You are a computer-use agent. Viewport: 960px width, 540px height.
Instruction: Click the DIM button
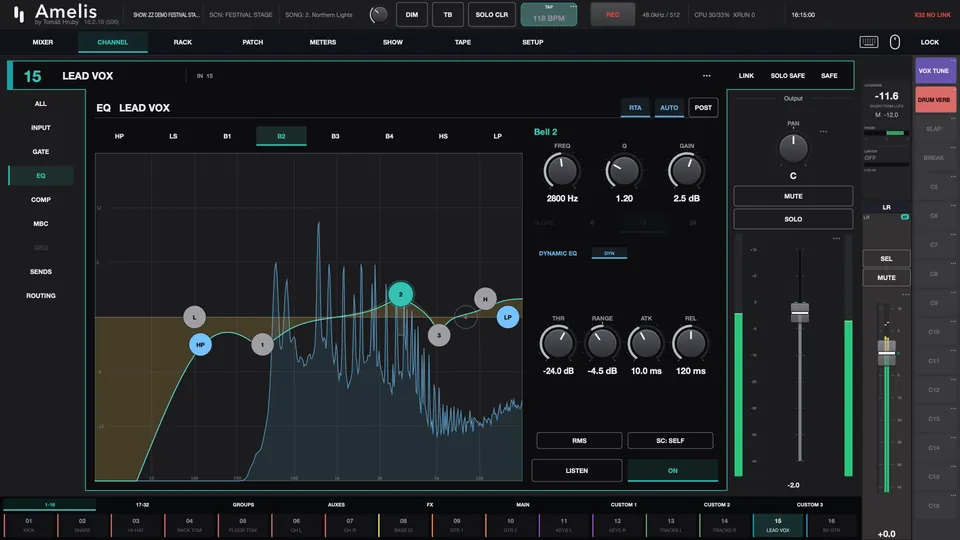(x=411, y=15)
